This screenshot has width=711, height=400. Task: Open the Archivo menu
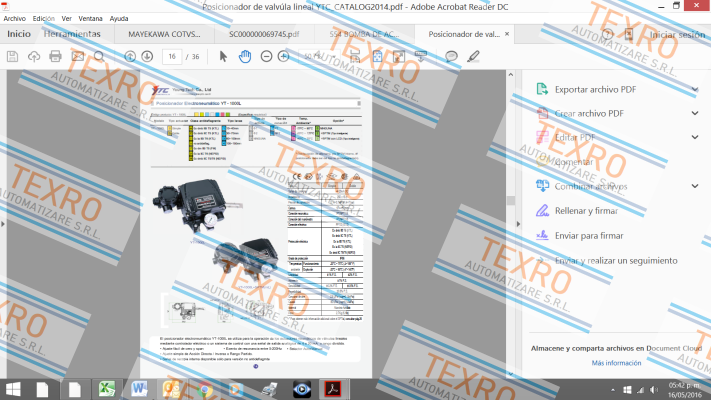pos(15,19)
